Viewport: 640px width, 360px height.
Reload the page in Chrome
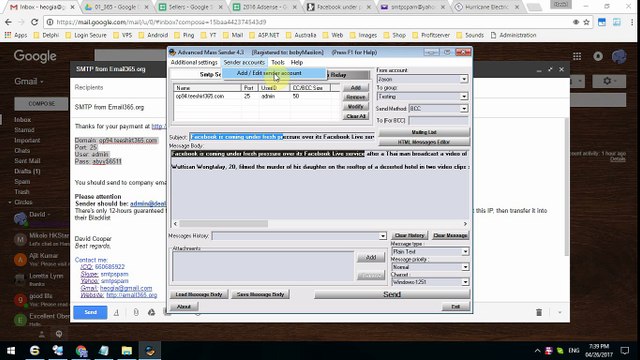(34, 22)
